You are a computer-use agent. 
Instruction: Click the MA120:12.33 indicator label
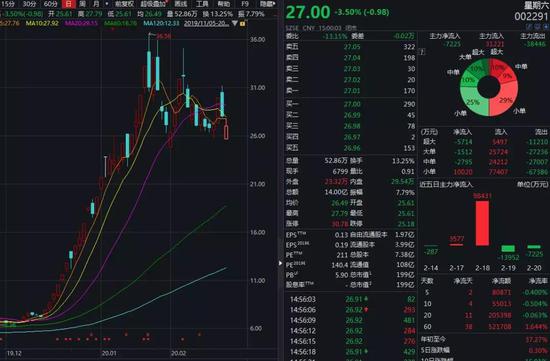point(161,23)
